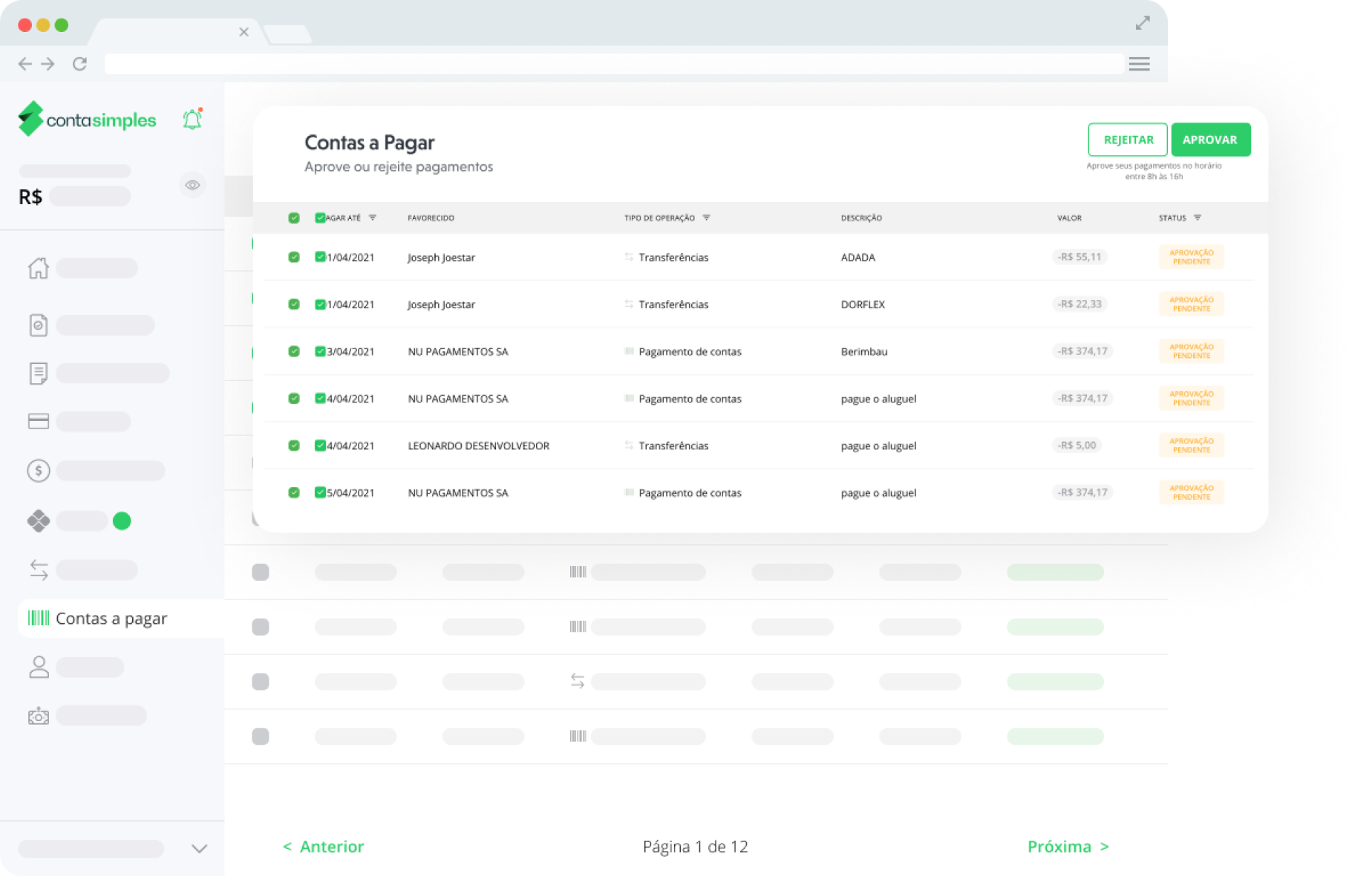Click the green APROVAR button
Image resolution: width=1372 pixels, height=877 pixels.
(1209, 140)
